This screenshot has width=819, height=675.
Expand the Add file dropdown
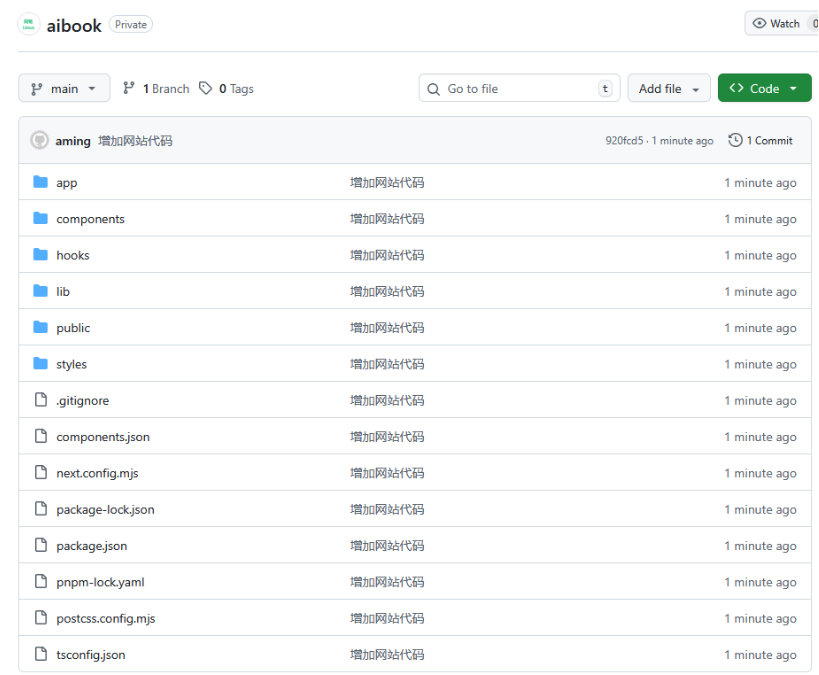tap(669, 88)
